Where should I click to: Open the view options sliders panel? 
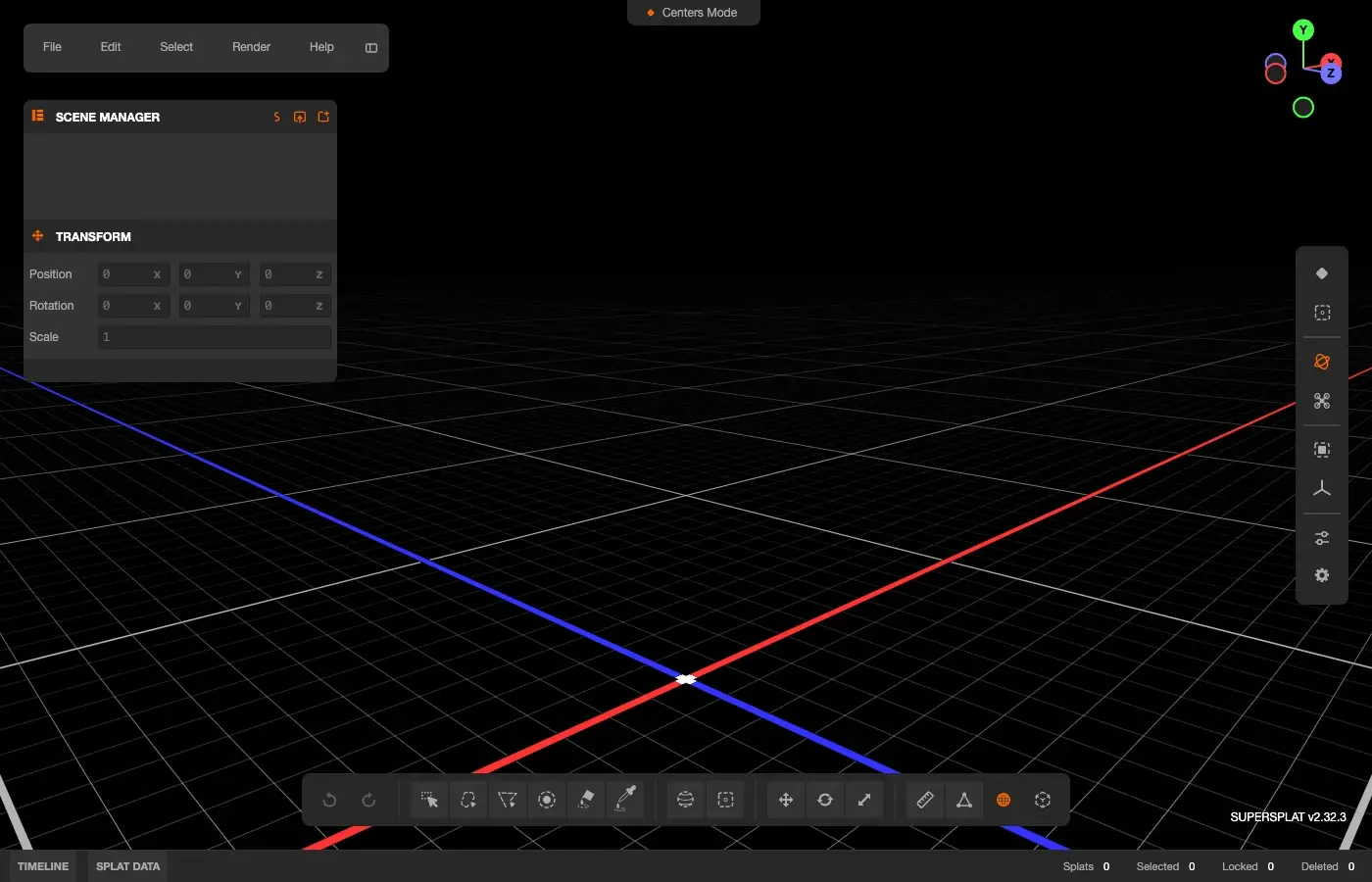click(x=1322, y=538)
